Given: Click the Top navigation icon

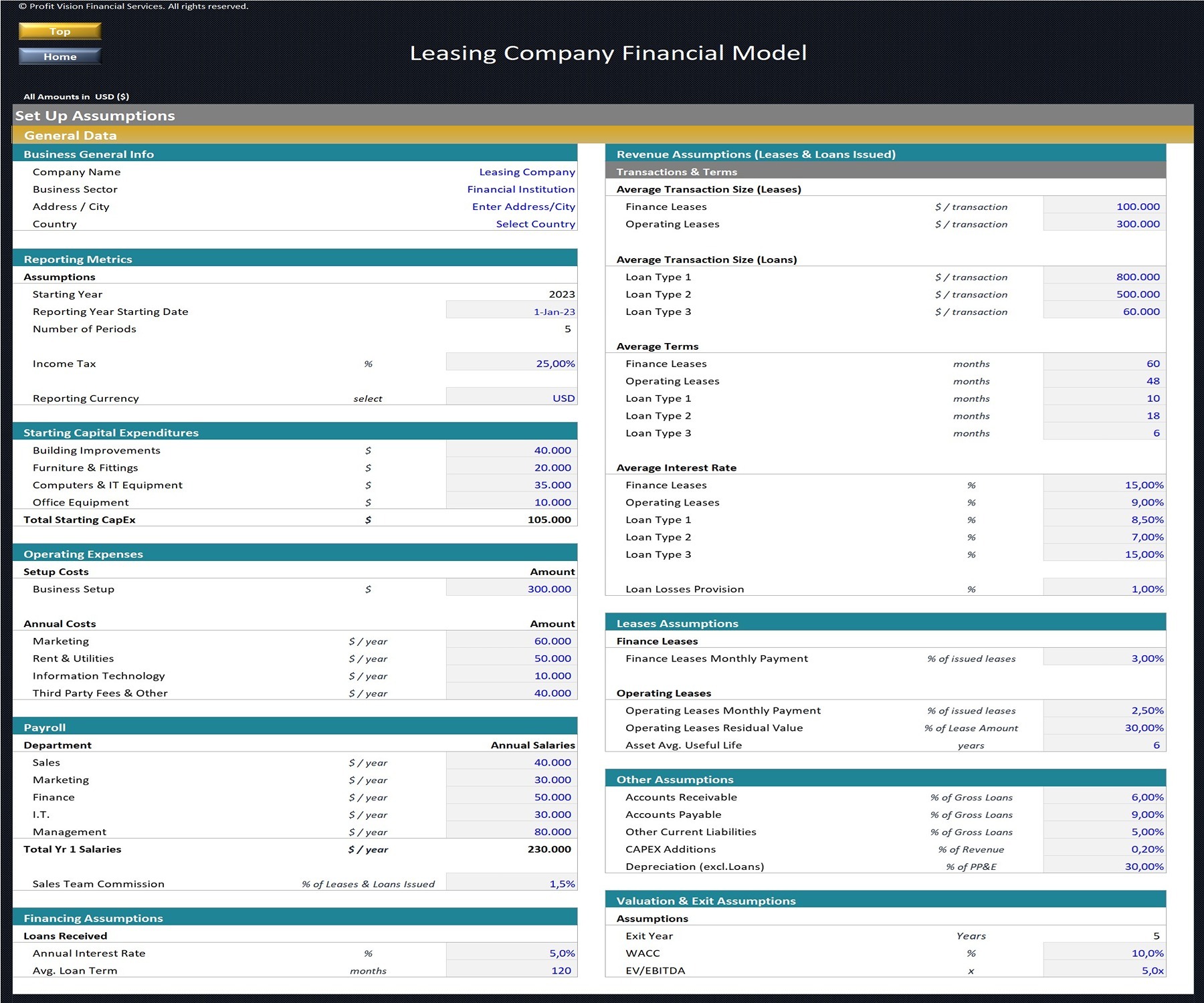Looking at the screenshot, I should [59, 31].
